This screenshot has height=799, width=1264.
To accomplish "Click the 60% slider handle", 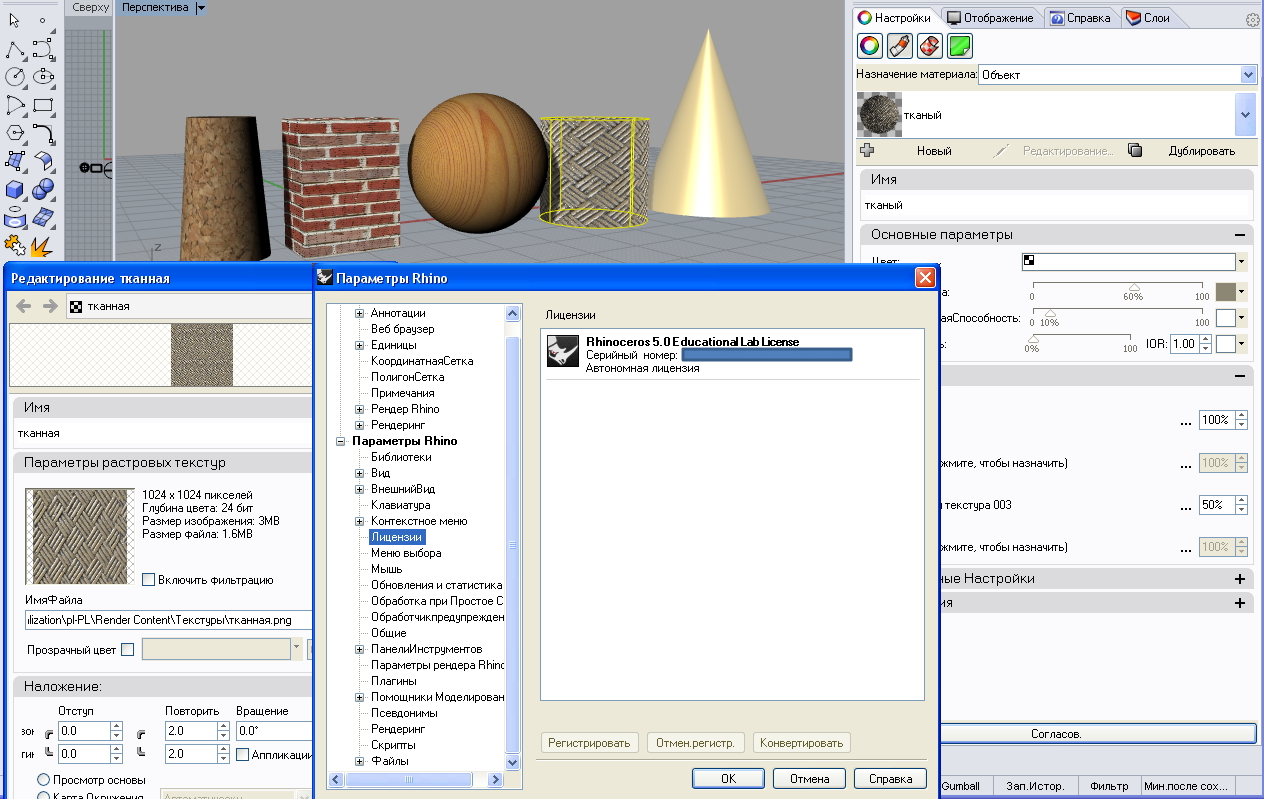I will pyautogui.click(x=1134, y=287).
